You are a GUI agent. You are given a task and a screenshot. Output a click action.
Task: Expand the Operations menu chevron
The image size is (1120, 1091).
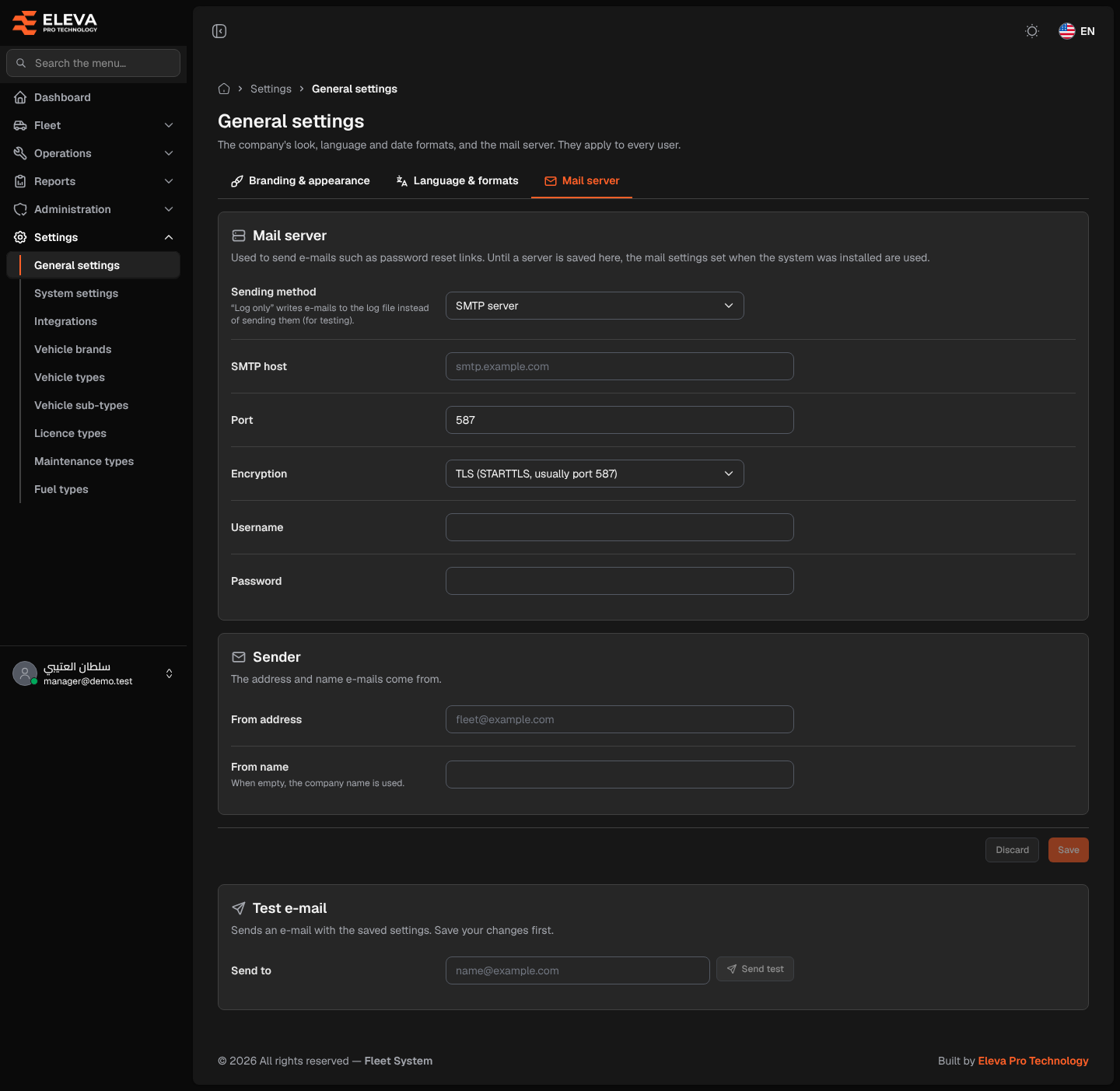(169, 153)
